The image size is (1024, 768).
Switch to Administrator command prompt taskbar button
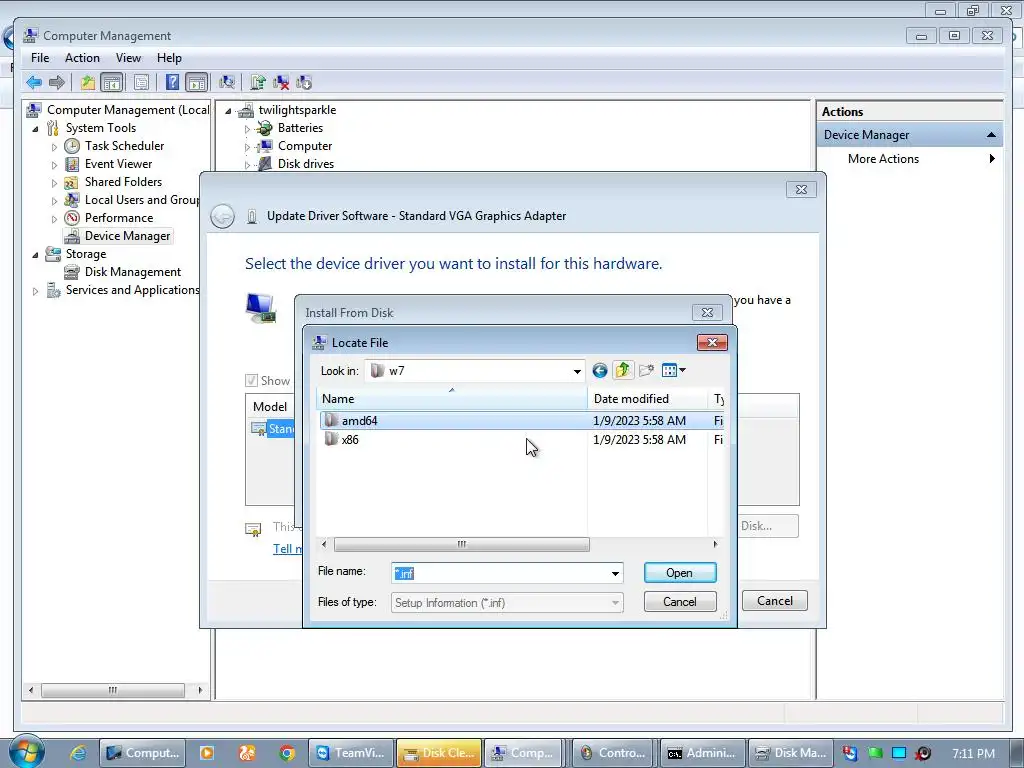pyautogui.click(x=702, y=753)
